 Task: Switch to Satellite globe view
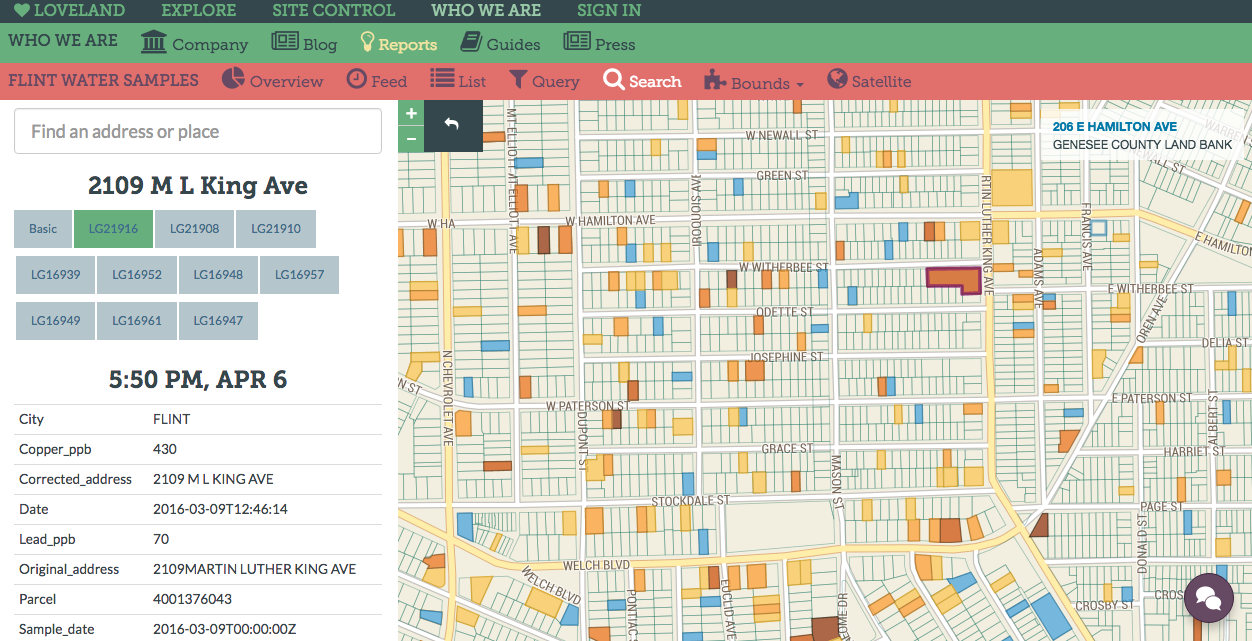point(836,80)
